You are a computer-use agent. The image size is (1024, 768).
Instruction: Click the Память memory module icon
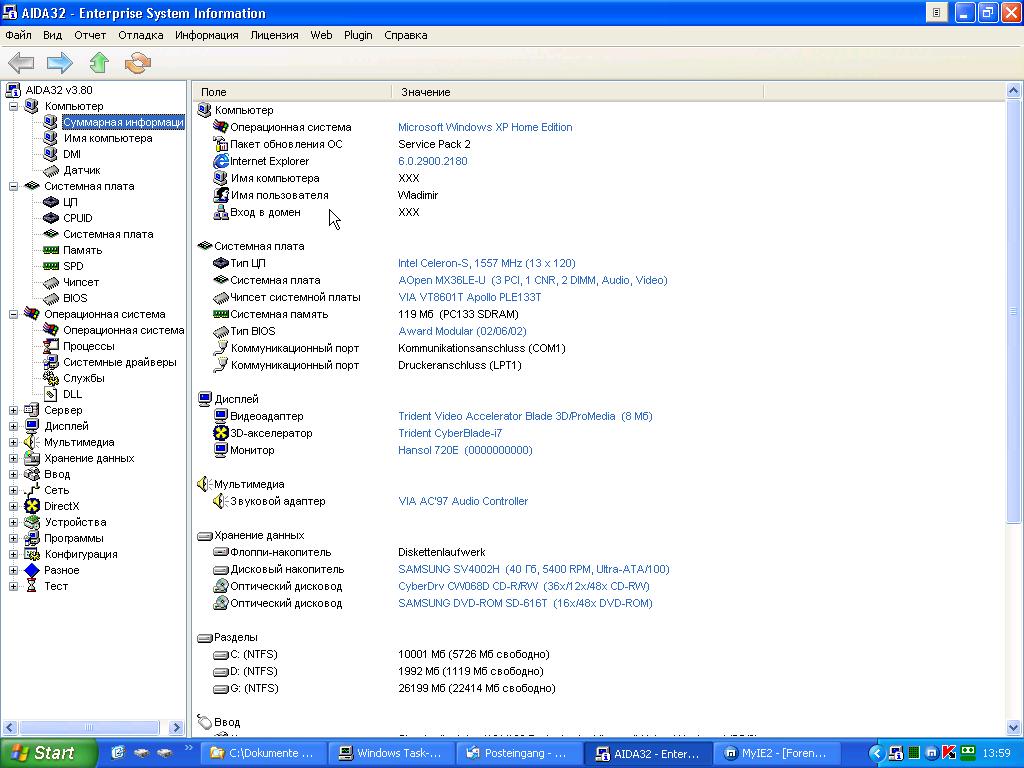[x=50, y=250]
